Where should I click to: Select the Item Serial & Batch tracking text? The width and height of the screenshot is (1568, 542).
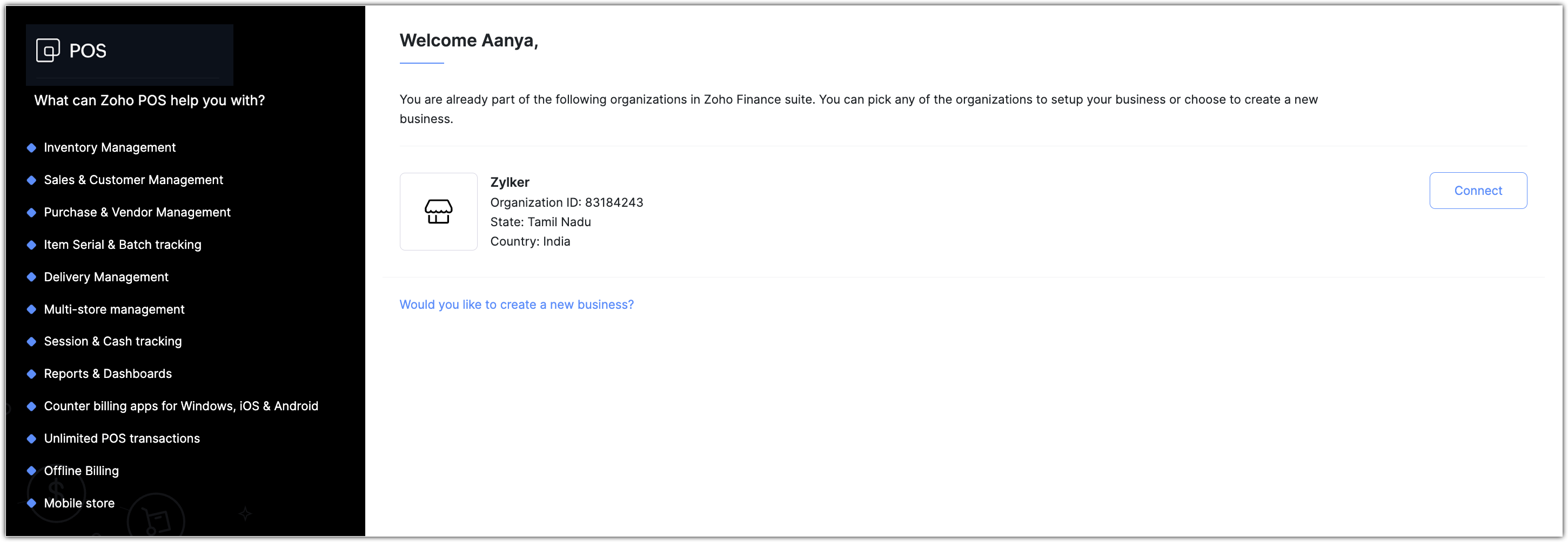tap(122, 245)
